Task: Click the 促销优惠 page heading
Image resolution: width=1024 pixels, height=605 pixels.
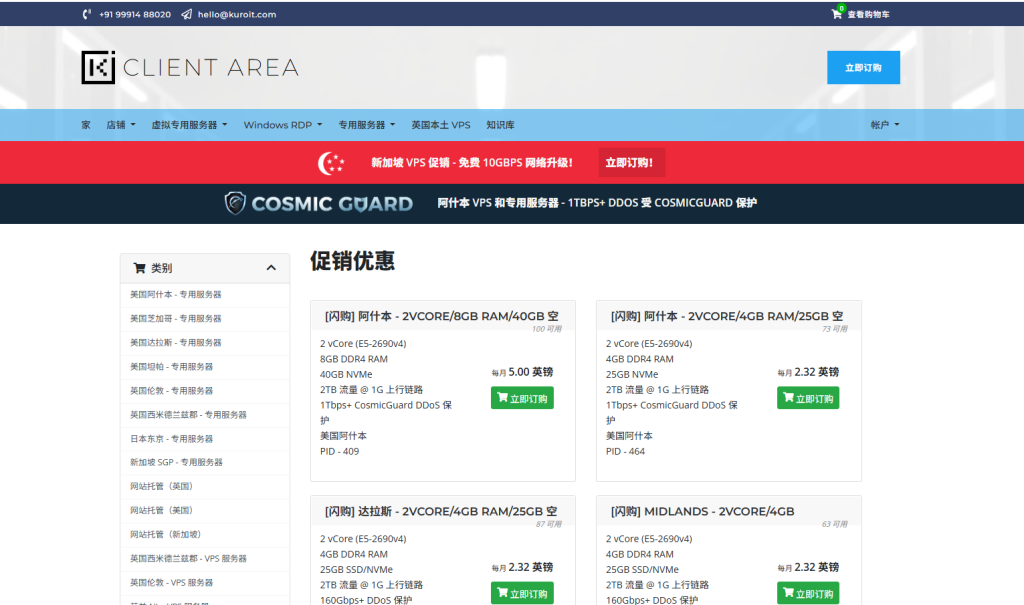Action: (353, 261)
